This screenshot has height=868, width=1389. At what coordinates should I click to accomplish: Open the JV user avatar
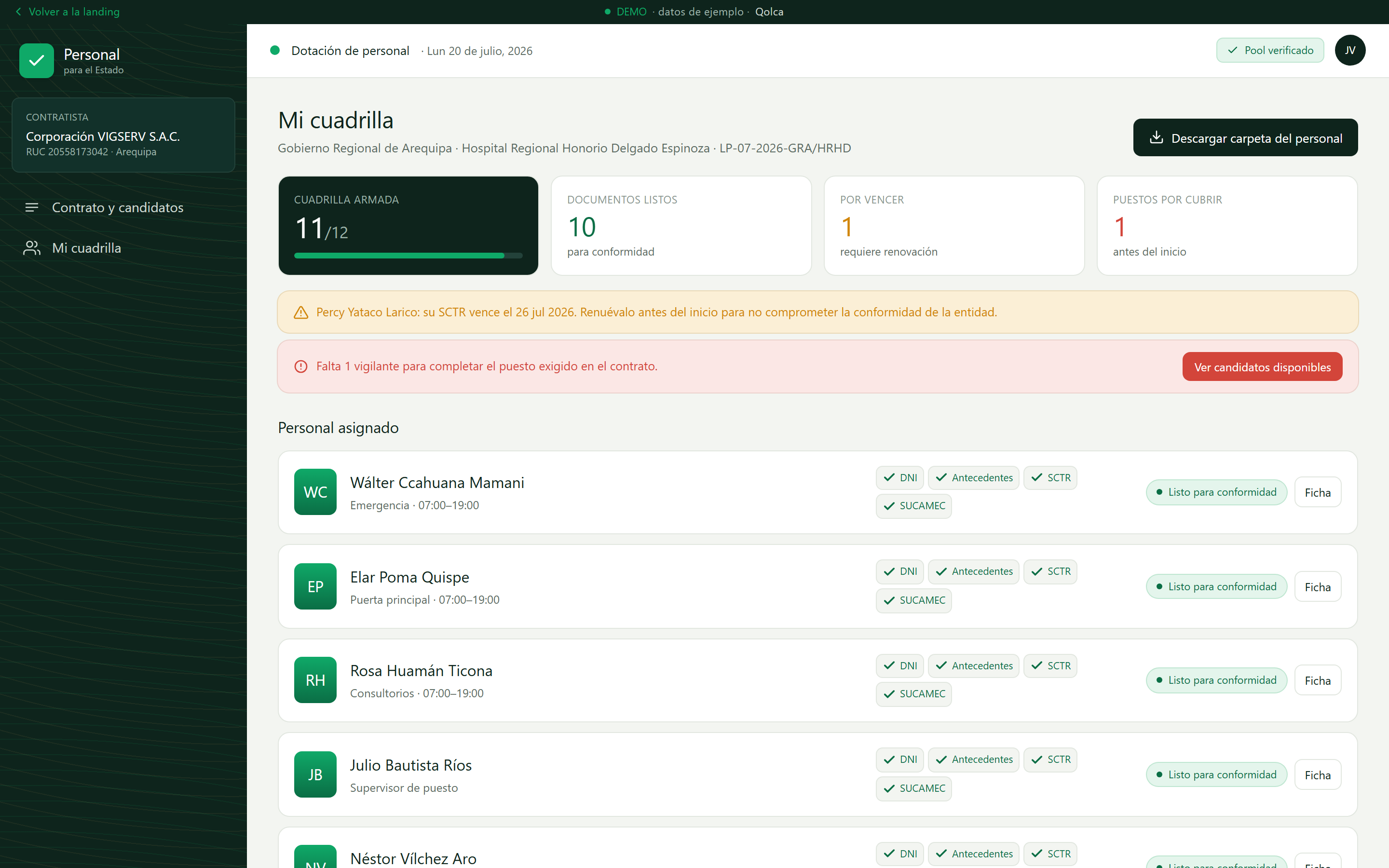(1350, 51)
